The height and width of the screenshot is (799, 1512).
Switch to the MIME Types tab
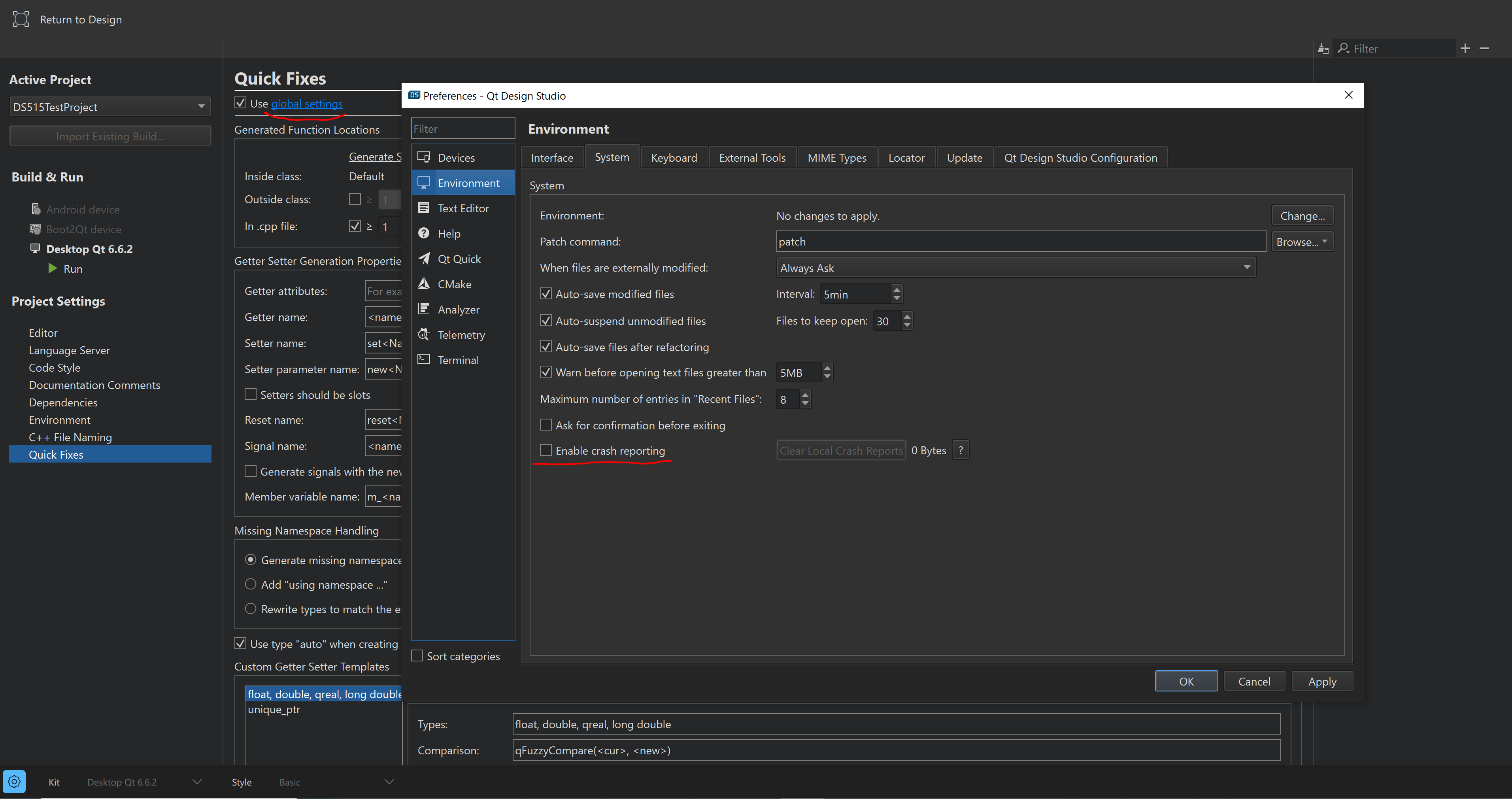(836, 157)
